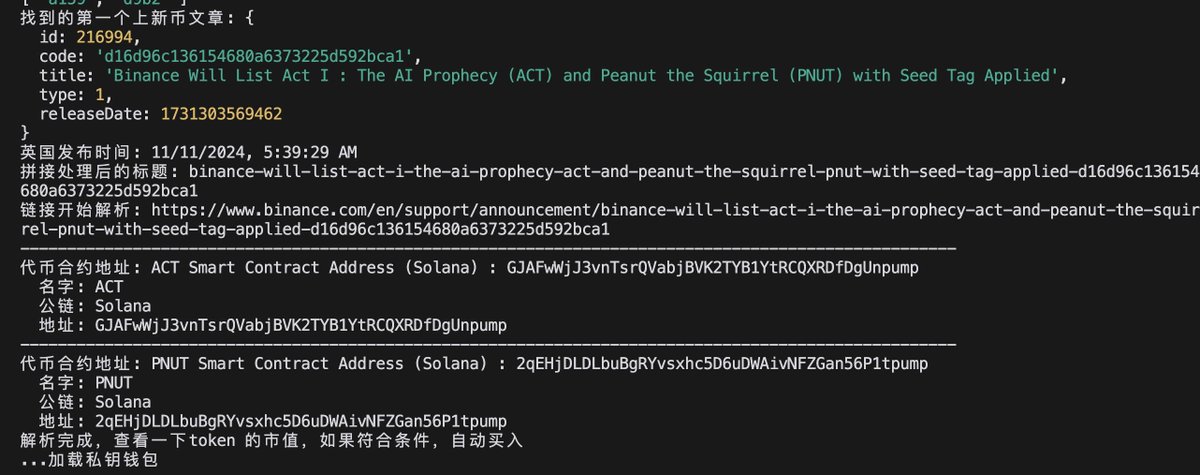Select the code hash string value
The width and height of the screenshot is (1200, 475).
click(x=253, y=56)
